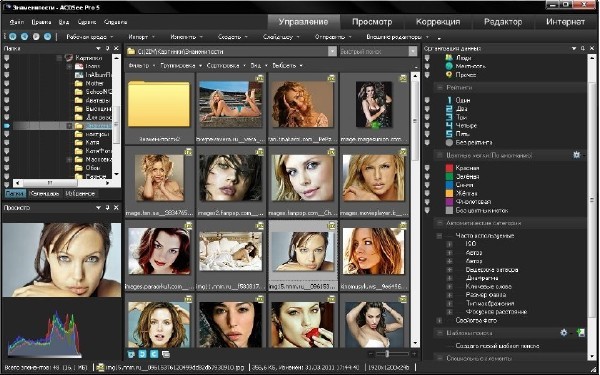
Task: Collapse the Рейтинги section
Action: click(x=439, y=88)
